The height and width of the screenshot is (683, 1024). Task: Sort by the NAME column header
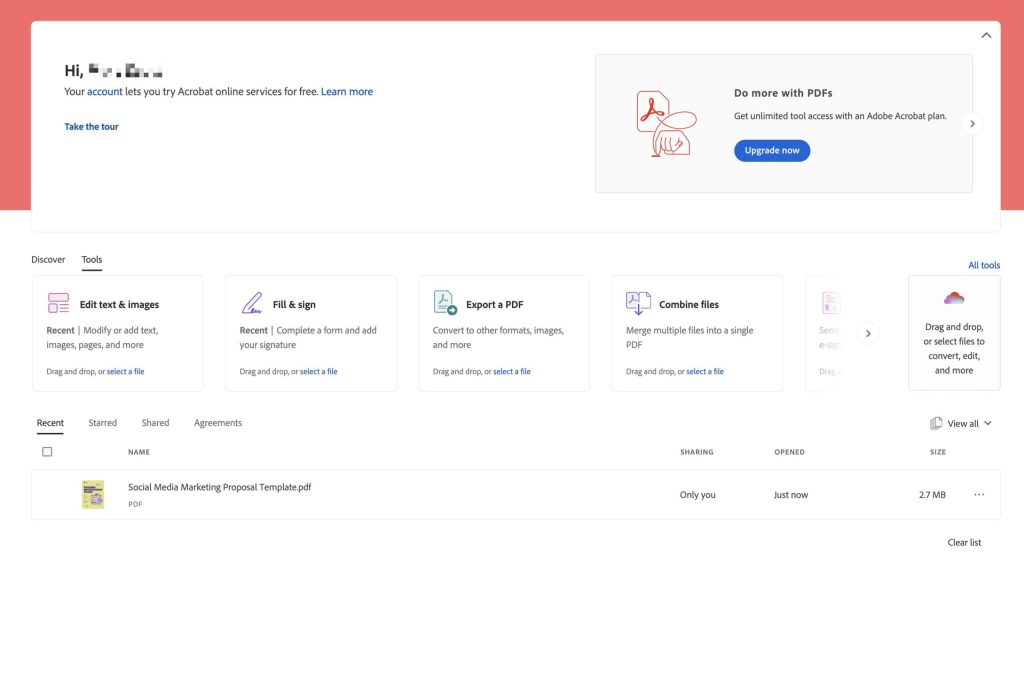click(x=138, y=452)
